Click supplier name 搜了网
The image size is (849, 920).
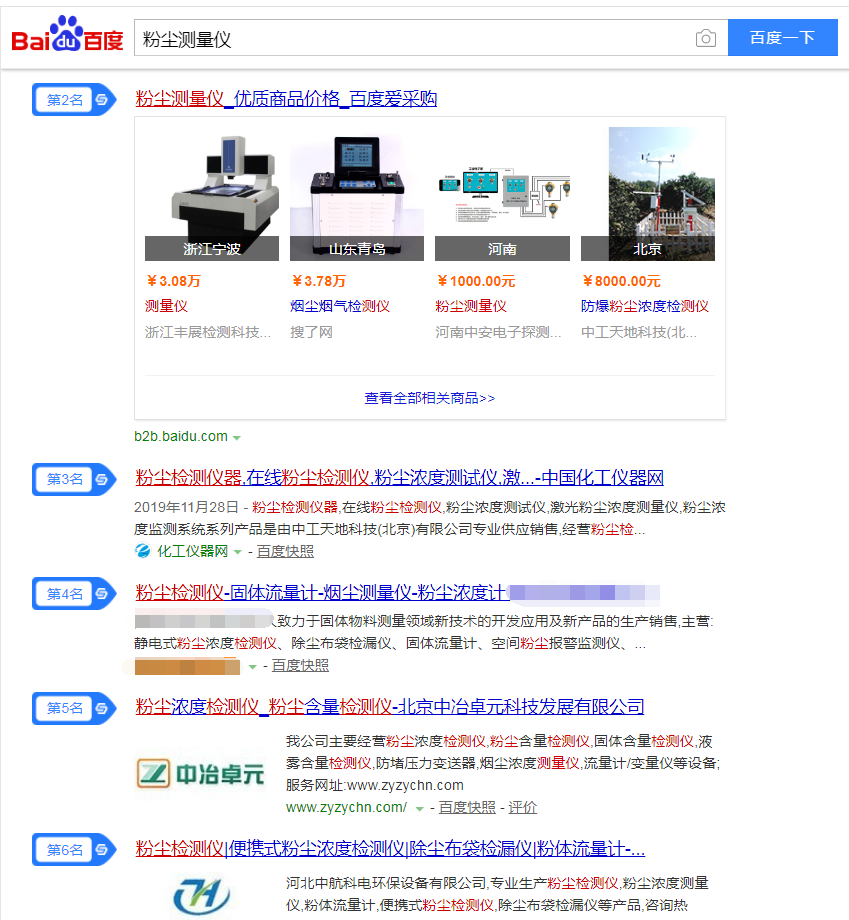(312, 332)
